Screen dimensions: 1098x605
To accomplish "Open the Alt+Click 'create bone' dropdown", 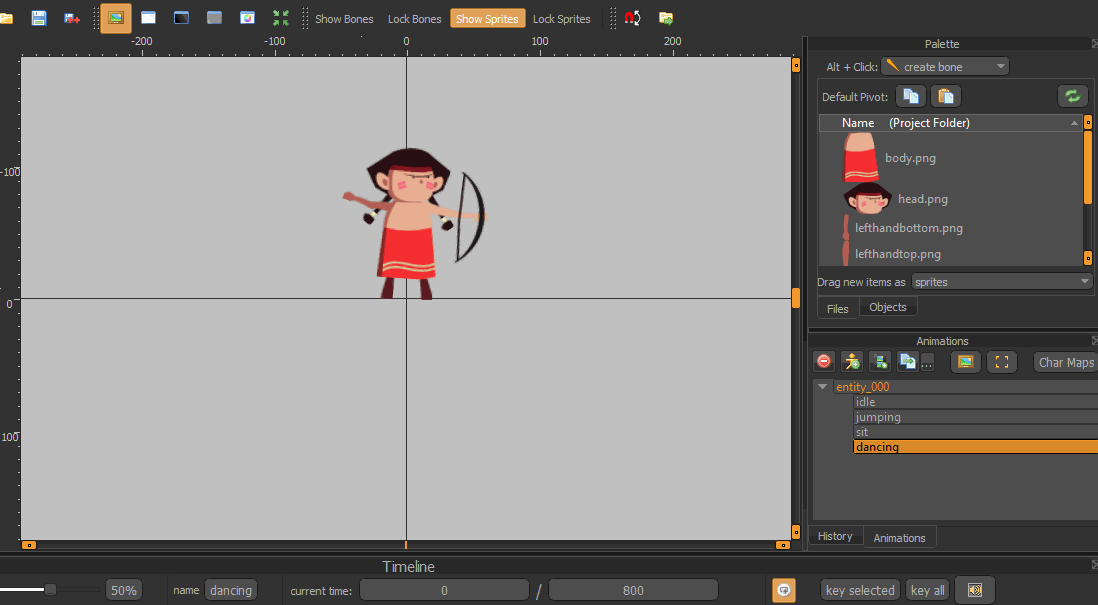I will [945, 67].
